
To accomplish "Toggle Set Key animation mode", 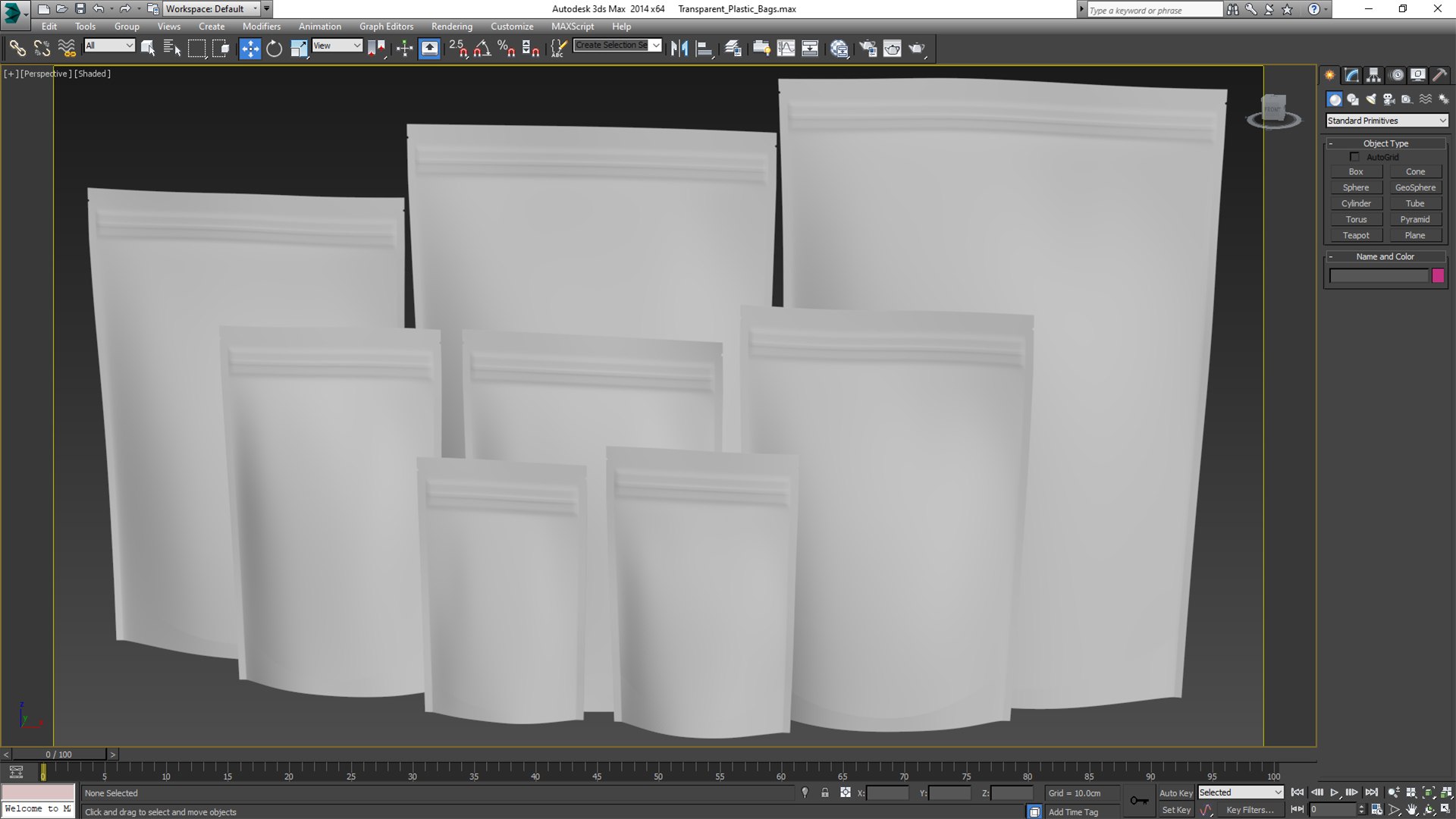I will (1176, 810).
